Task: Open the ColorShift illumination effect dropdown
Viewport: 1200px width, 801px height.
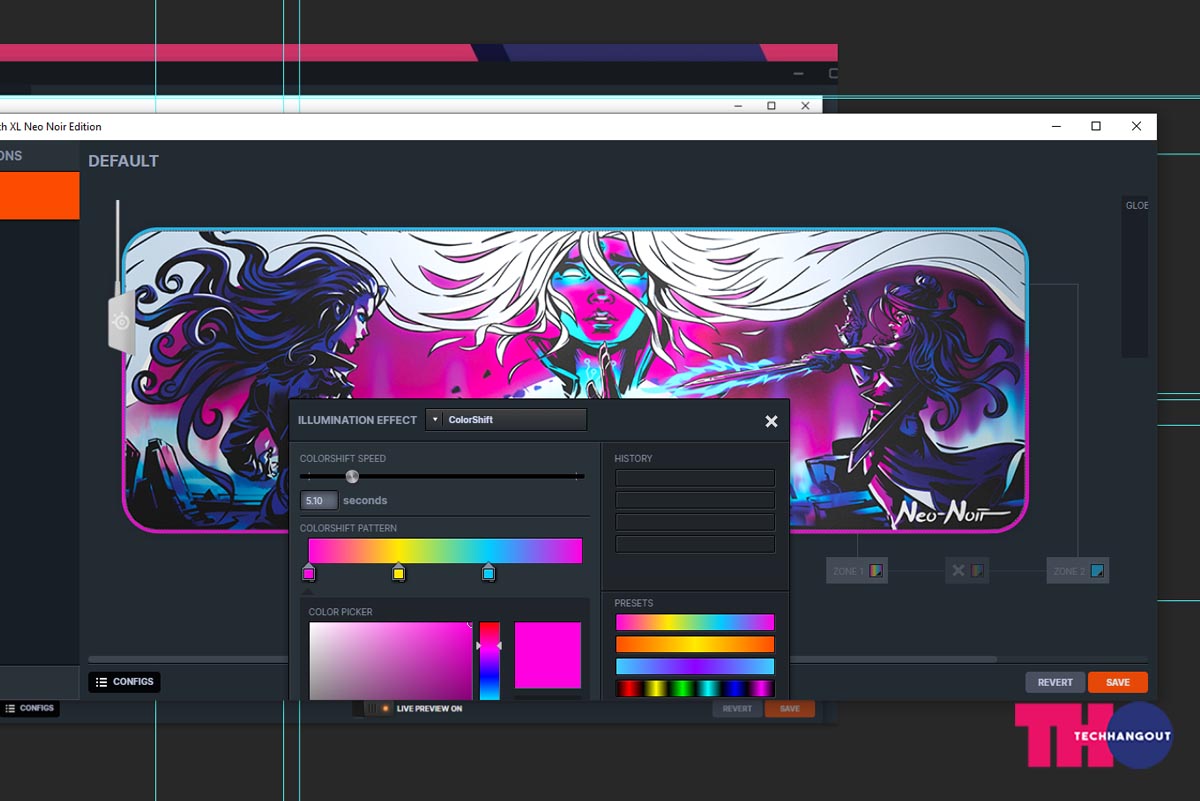Action: [x=506, y=420]
